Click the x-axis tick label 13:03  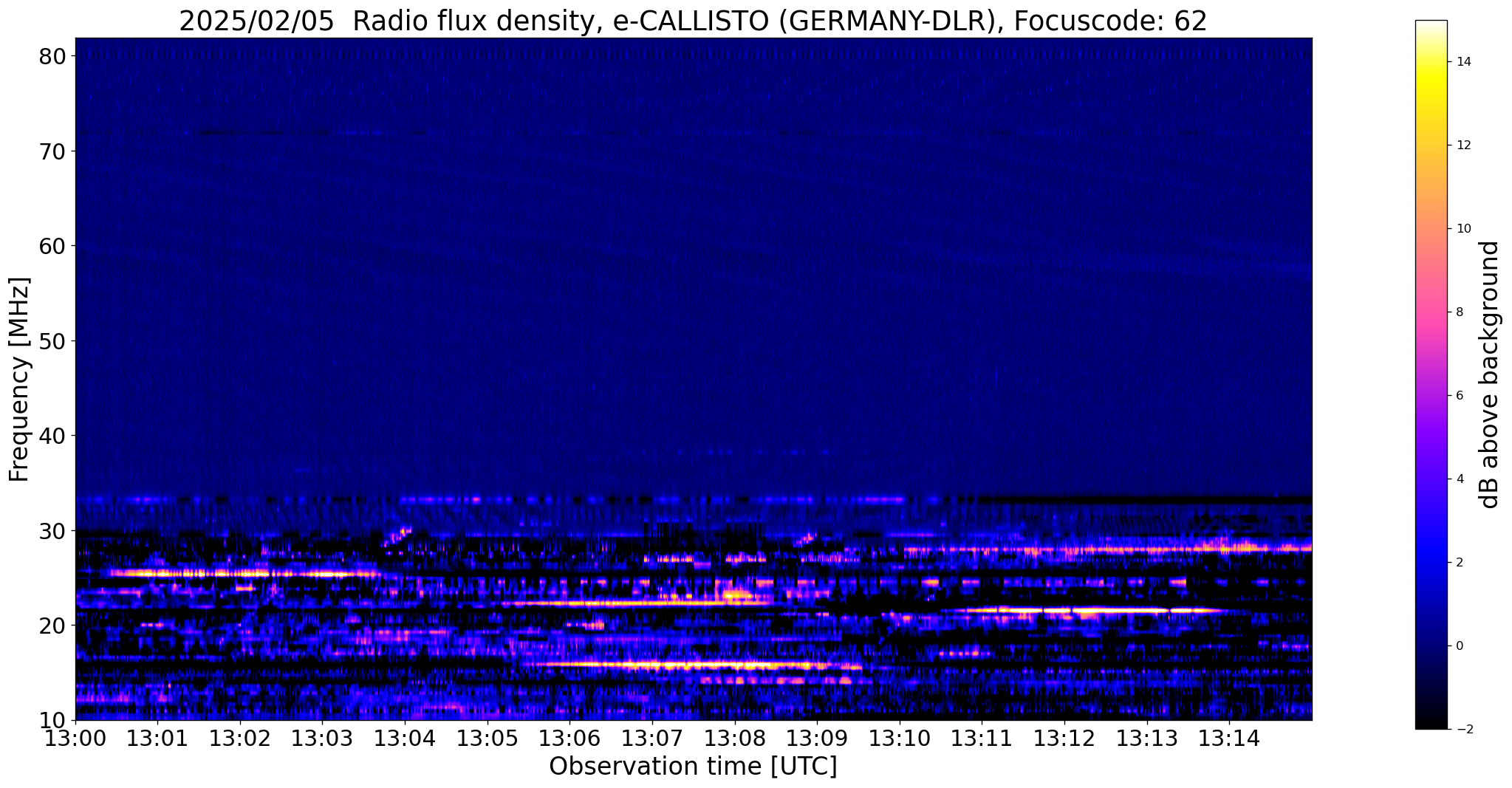(x=322, y=738)
